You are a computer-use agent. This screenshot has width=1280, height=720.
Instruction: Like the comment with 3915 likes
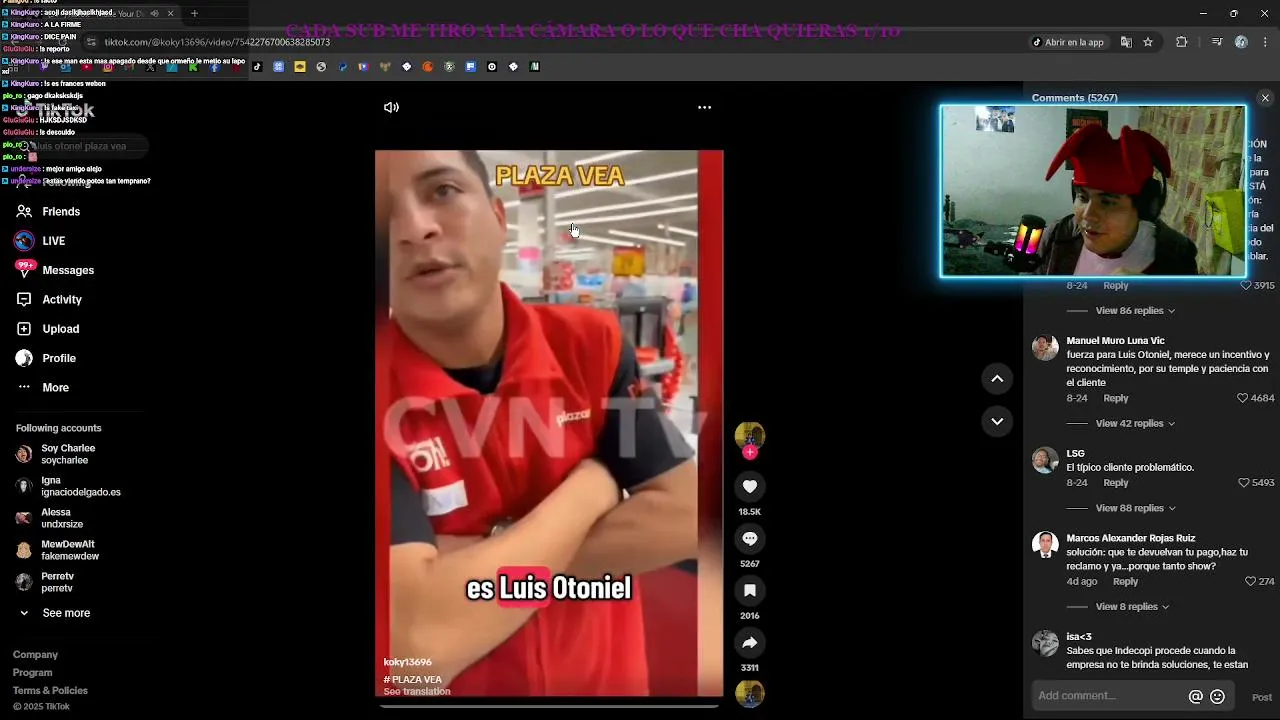click(1246, 286)
